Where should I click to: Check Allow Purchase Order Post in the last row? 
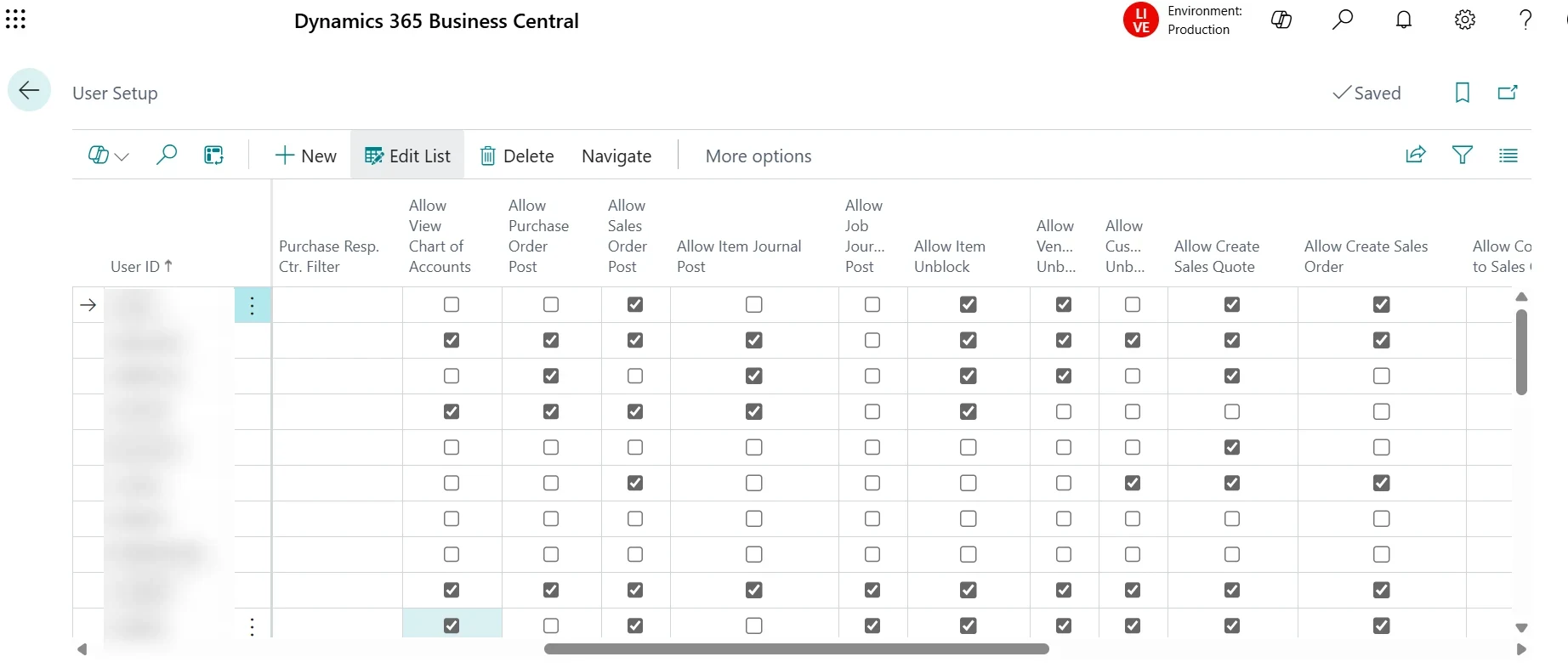click(551, 626)
